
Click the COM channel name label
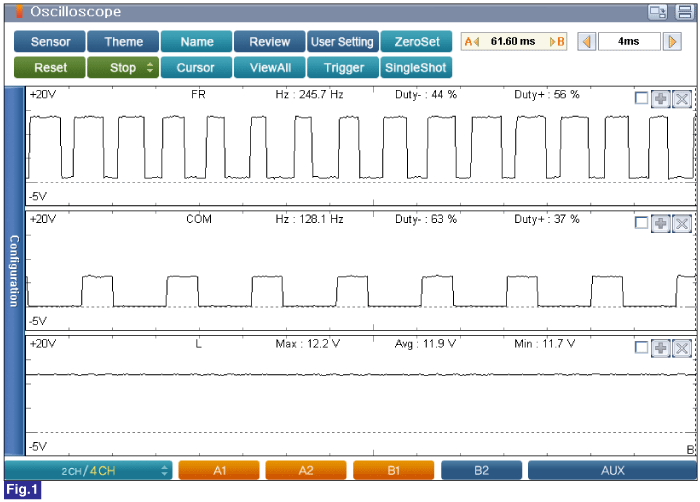(199, 219)
